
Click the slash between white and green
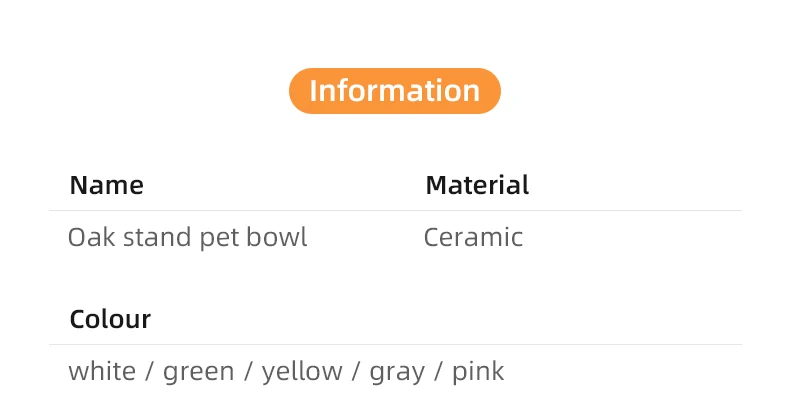pos(150,372)
